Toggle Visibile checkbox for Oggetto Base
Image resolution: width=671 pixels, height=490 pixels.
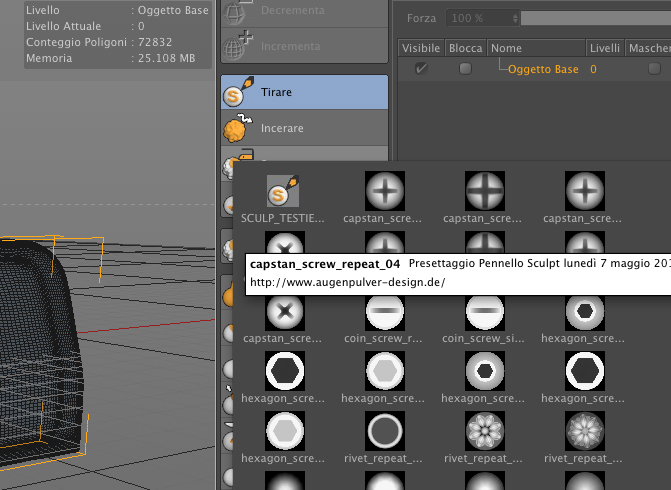click(421, 68)
